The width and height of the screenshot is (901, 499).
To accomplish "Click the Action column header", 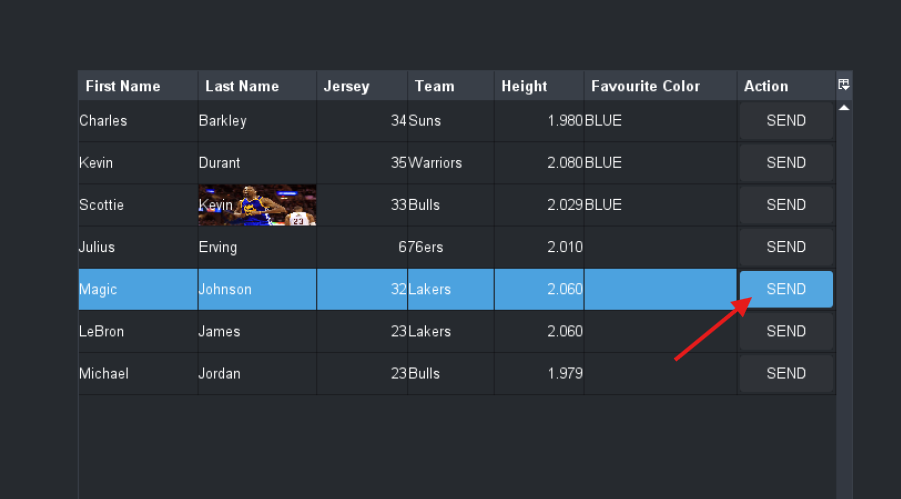I will (x=767, y=86).
